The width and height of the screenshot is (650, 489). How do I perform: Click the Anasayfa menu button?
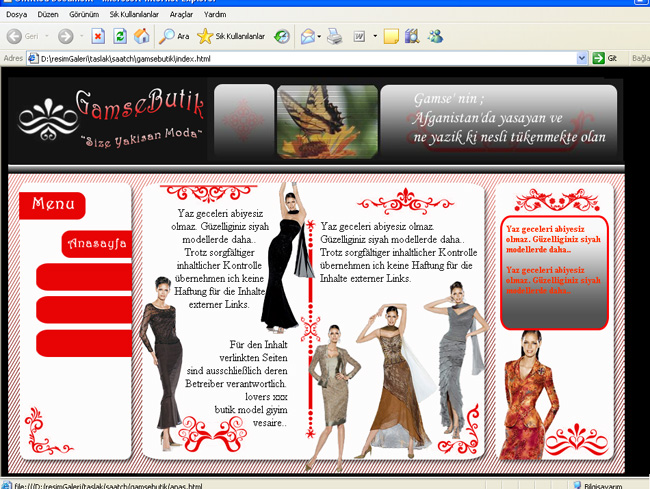97,244
